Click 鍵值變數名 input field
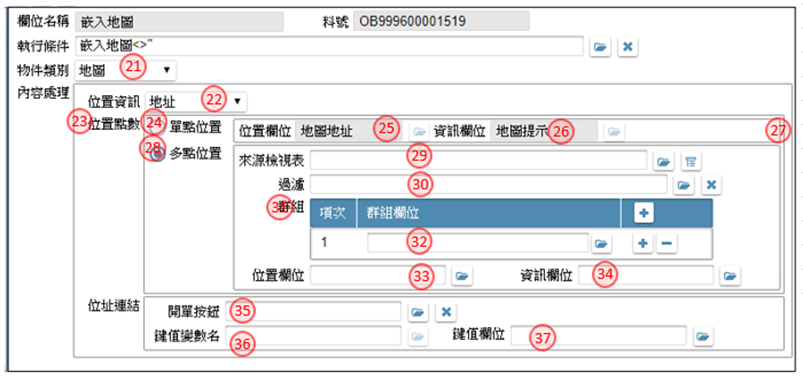 [x=314, y=335]
